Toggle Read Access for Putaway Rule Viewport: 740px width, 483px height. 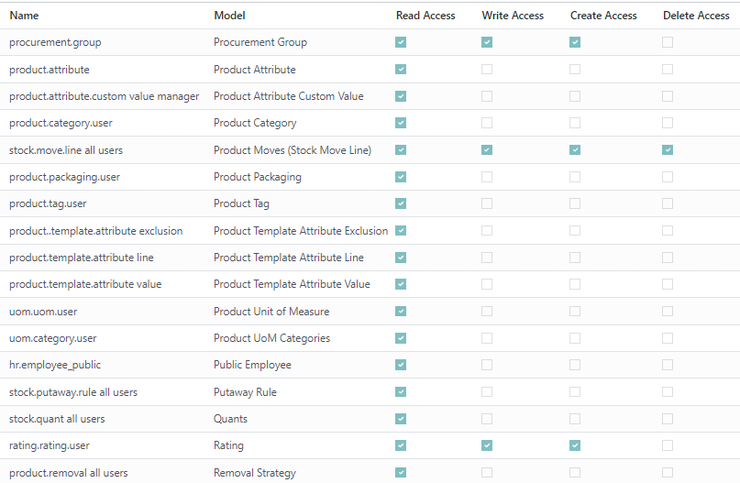401,392
